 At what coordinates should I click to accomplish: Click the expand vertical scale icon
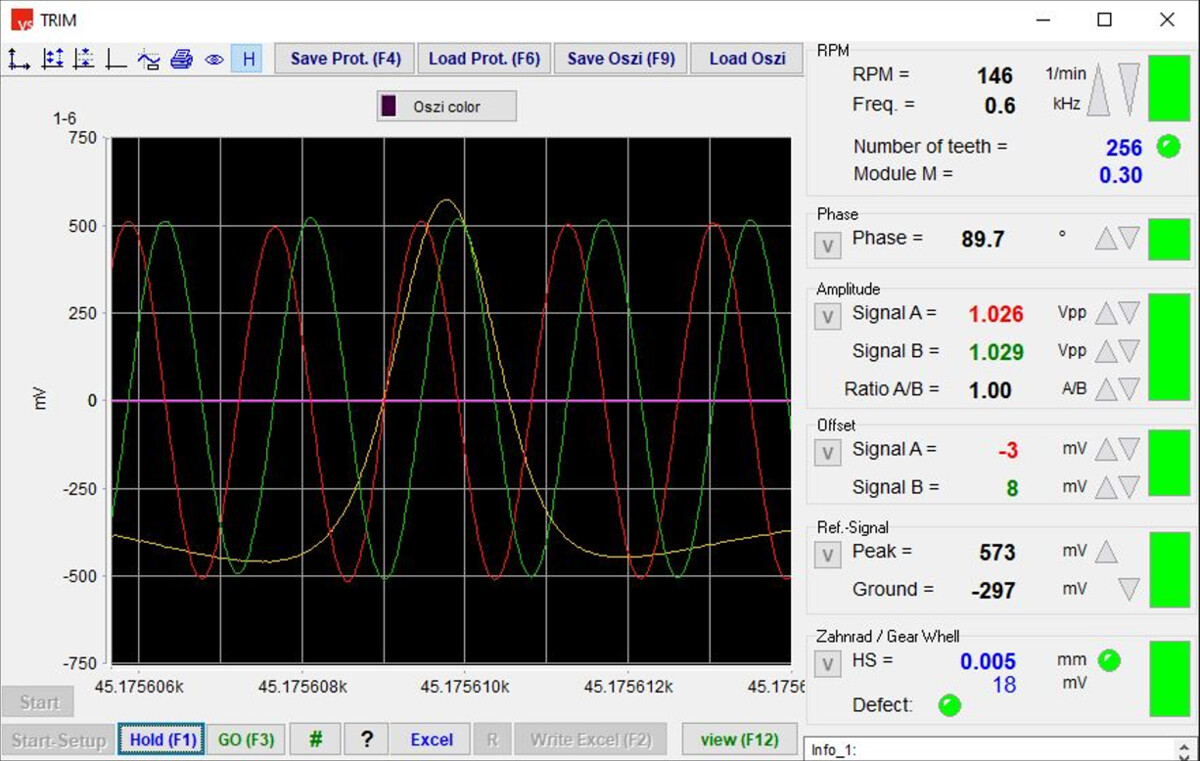52,59
